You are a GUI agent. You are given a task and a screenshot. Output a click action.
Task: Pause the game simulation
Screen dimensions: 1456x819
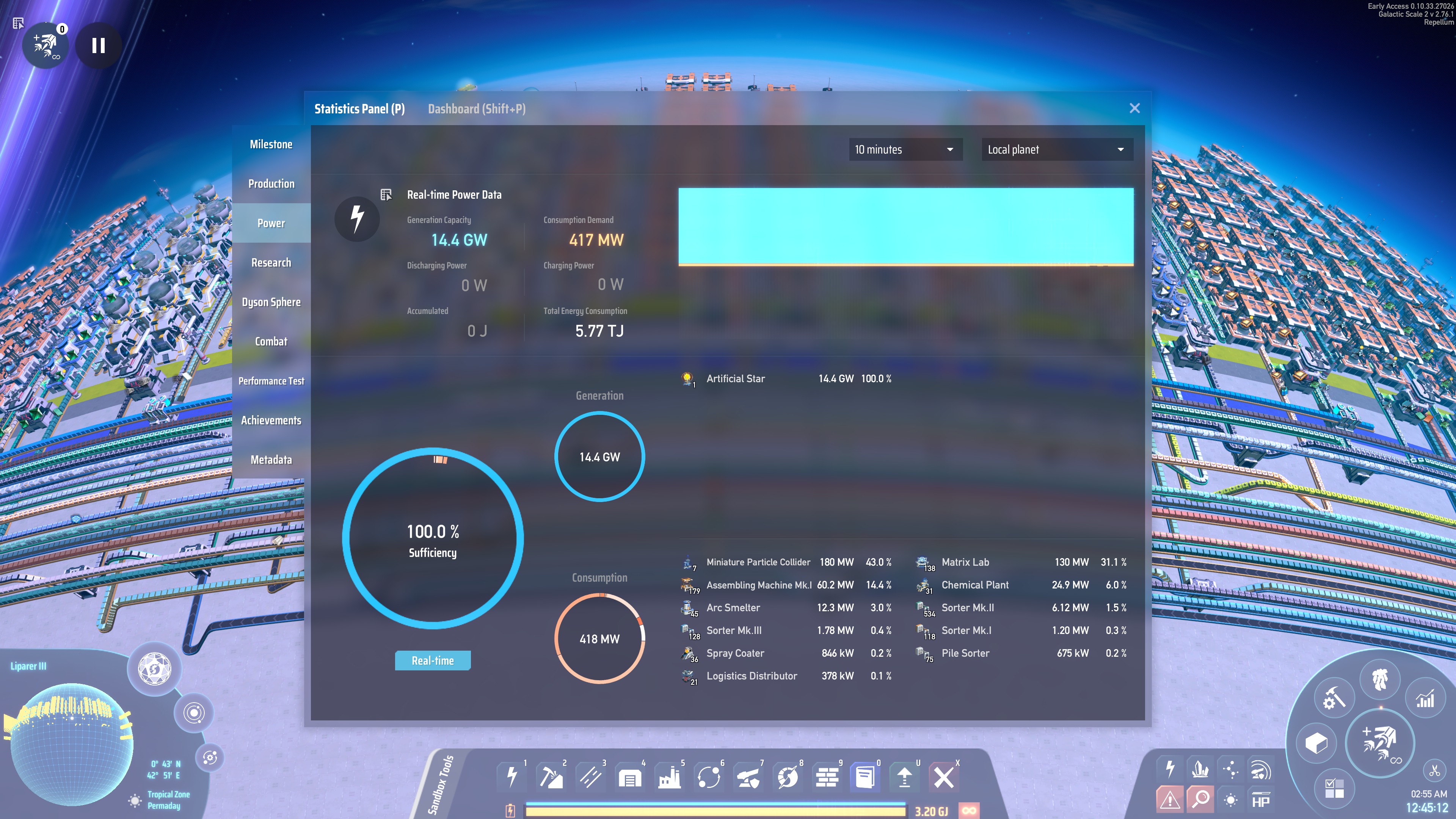click(98, 45)
